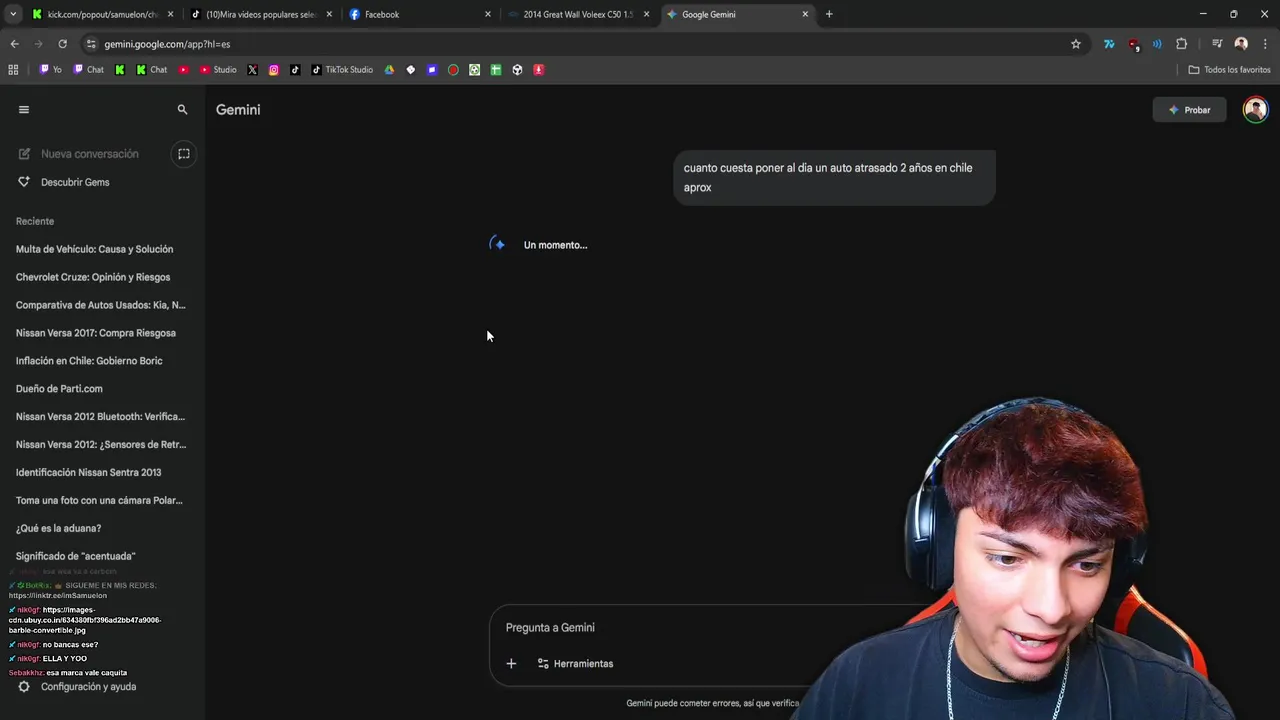Click the search magnifier in Gemini sidebar

click(182, 110)
